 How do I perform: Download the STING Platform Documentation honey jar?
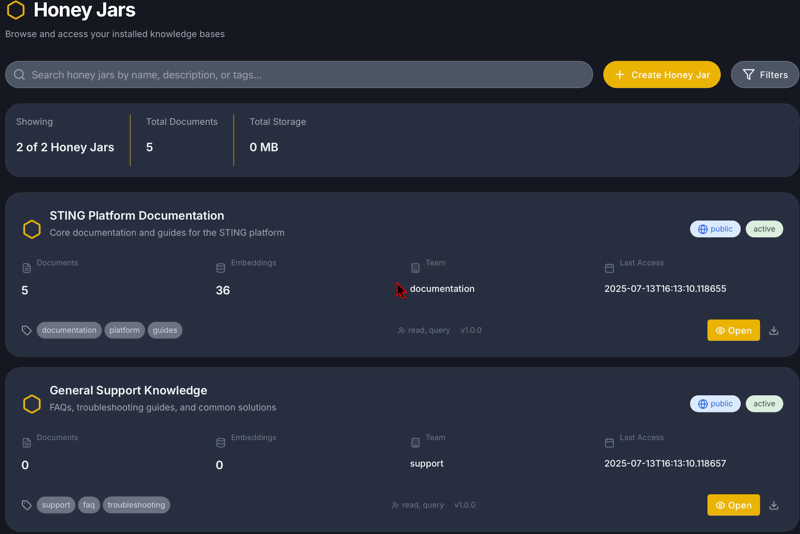point(774,331)
